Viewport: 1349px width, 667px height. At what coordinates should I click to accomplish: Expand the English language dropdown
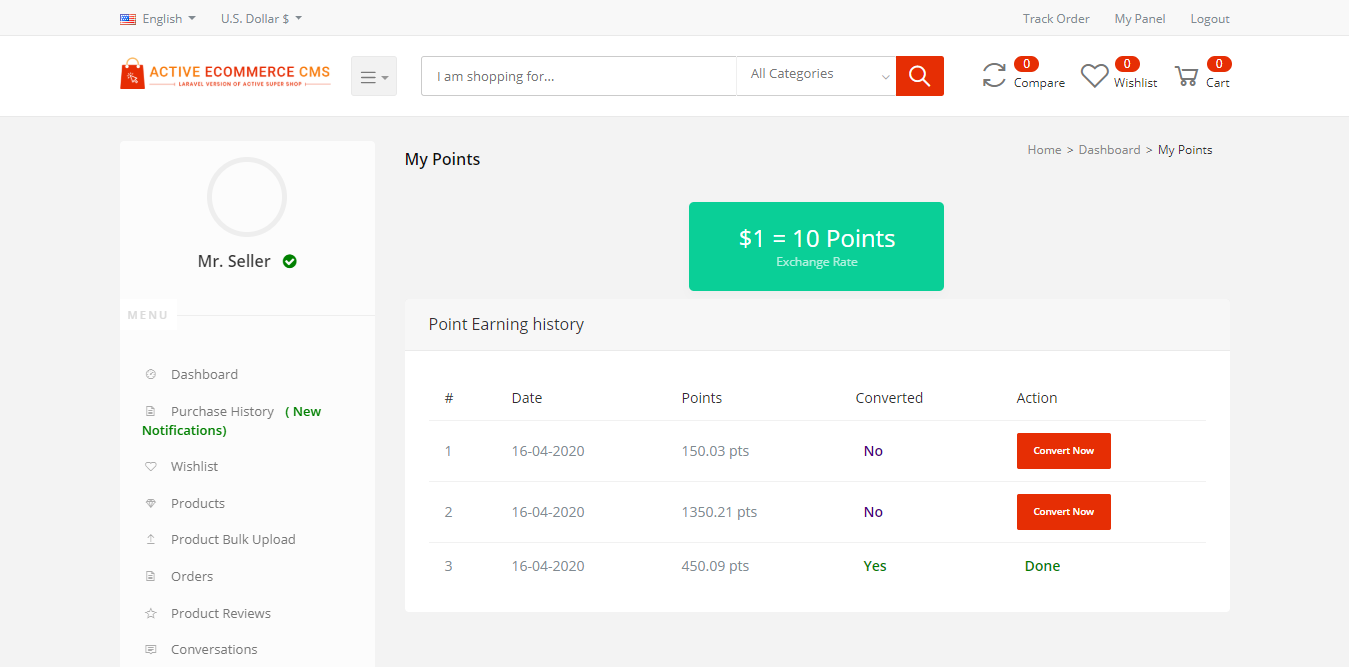[x=158, y=18]
